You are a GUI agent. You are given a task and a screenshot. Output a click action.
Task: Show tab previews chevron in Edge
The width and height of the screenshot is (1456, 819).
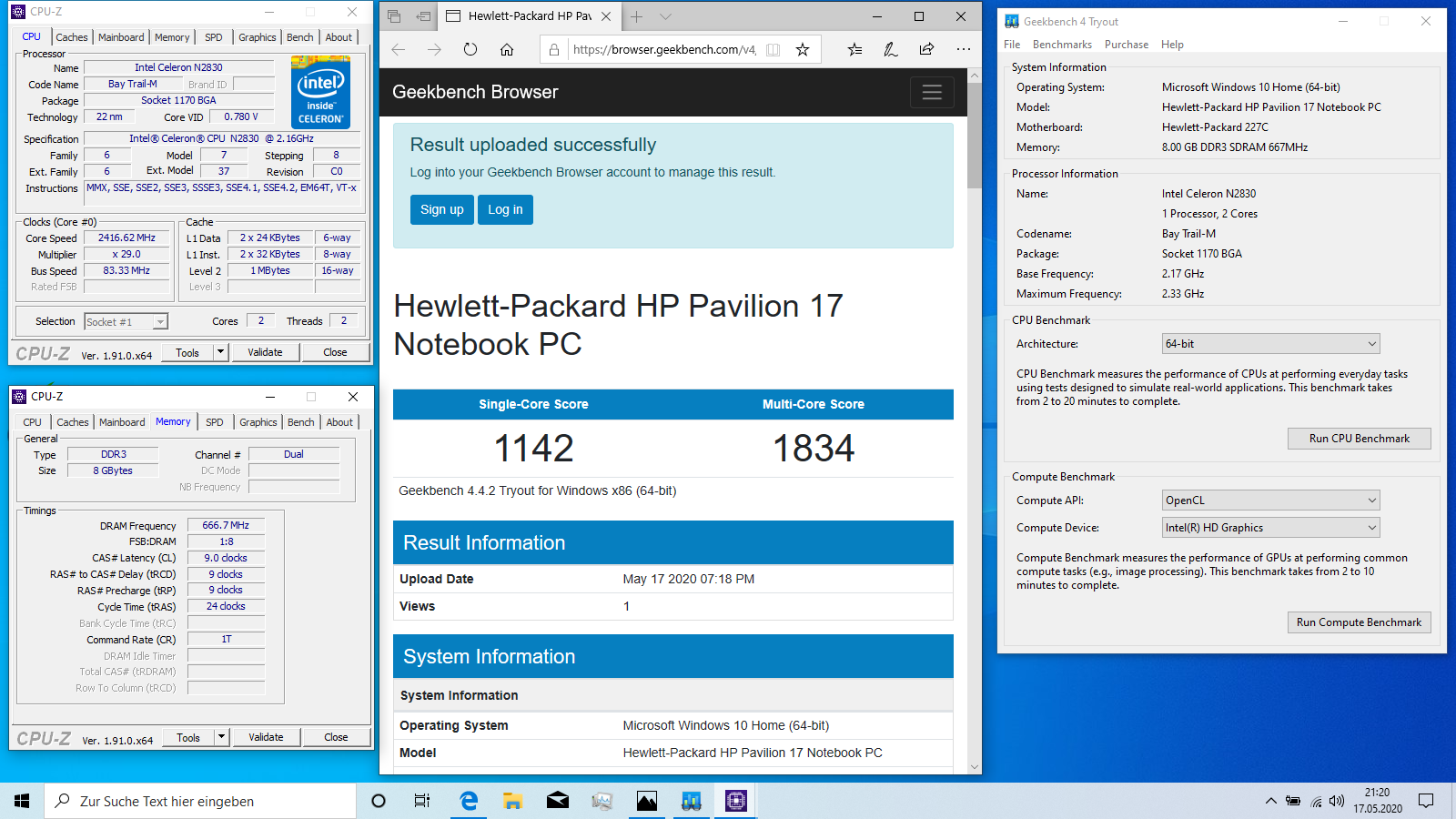pyautogui.click(x=665, y=16)
